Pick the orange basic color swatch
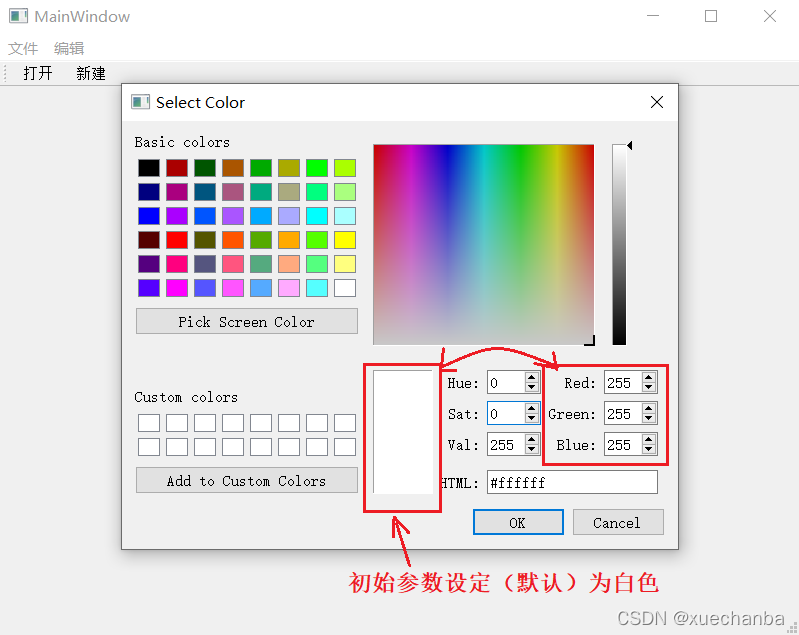This screenshot has height=635, width=799. pyautogui.click(x=289, y=240)
